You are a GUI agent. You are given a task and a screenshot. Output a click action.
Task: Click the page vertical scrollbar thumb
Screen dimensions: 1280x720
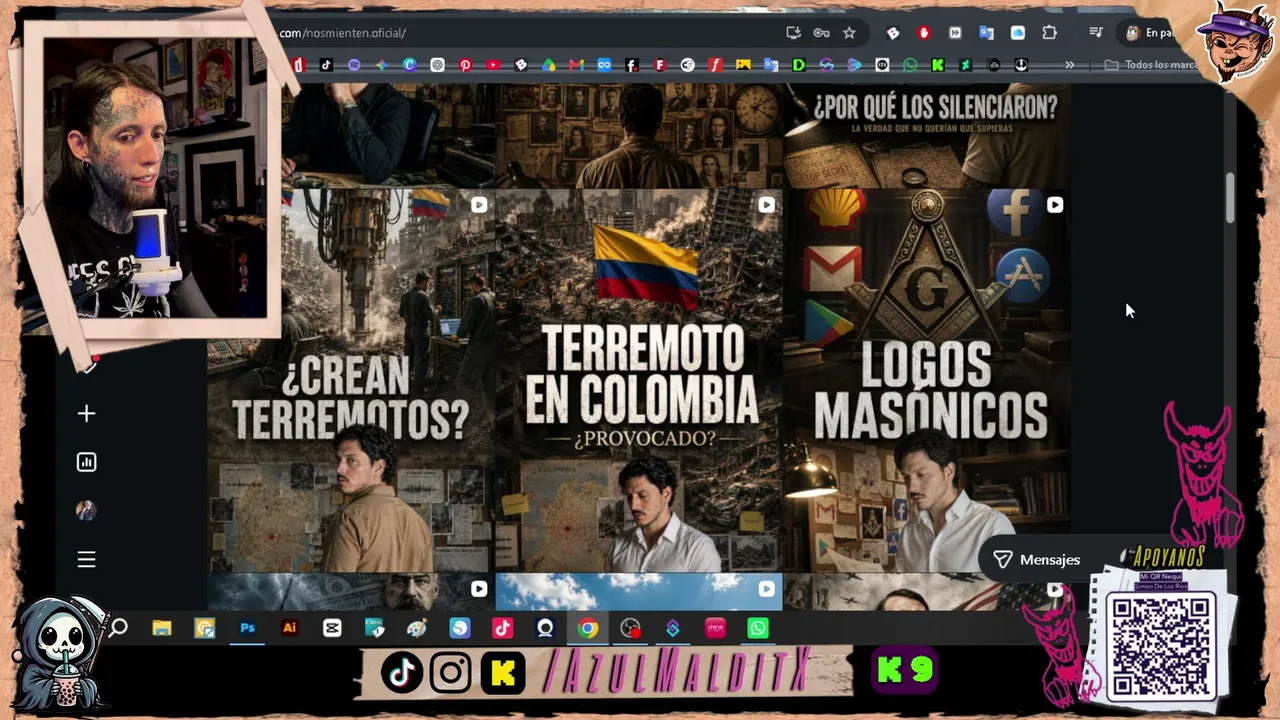pyautogui.click(x=1230, y=198)
